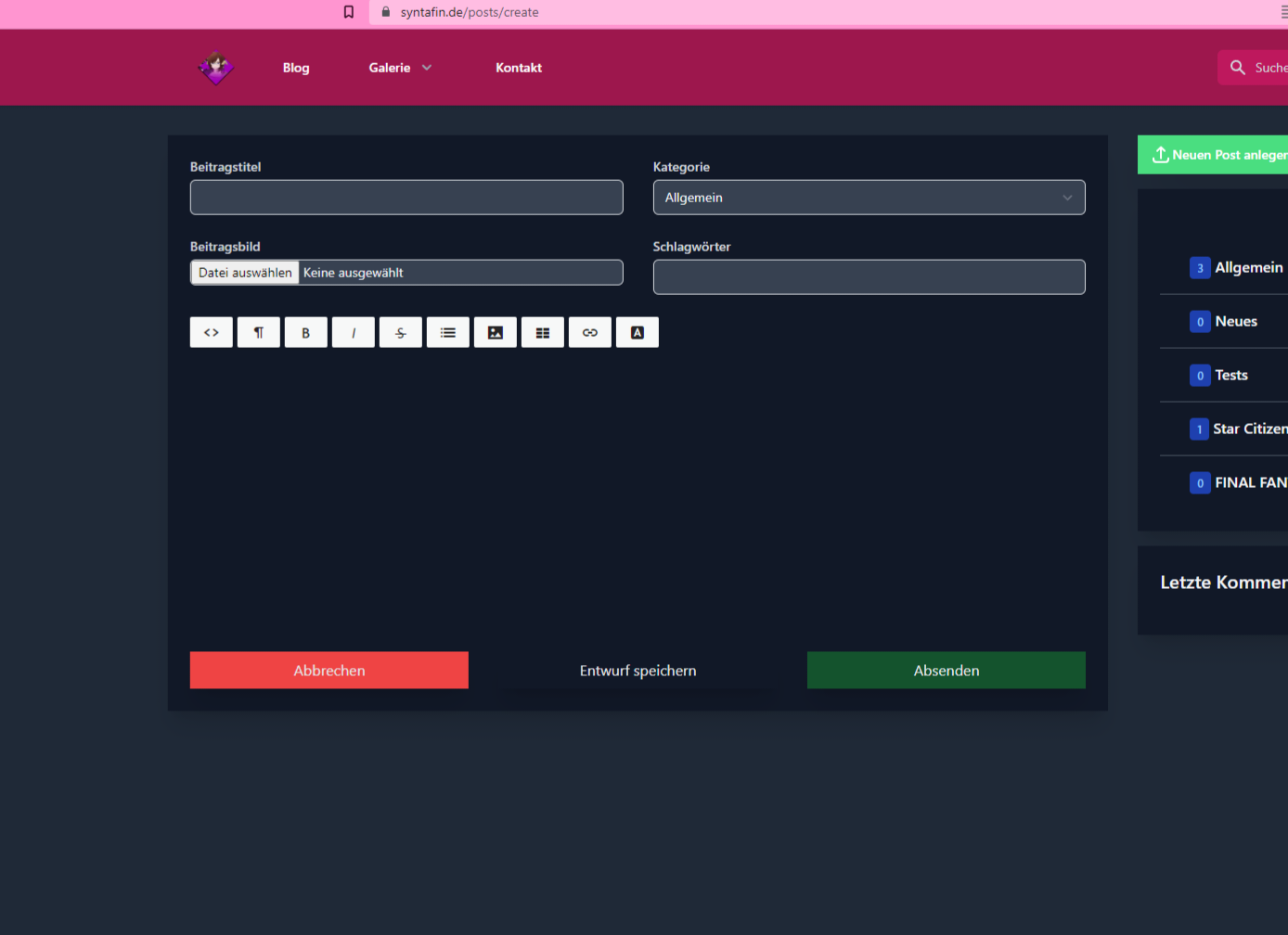Choose a file with Datei auswählen
This screenshot has height=935, width=1288.
click(x=245, y=273)
